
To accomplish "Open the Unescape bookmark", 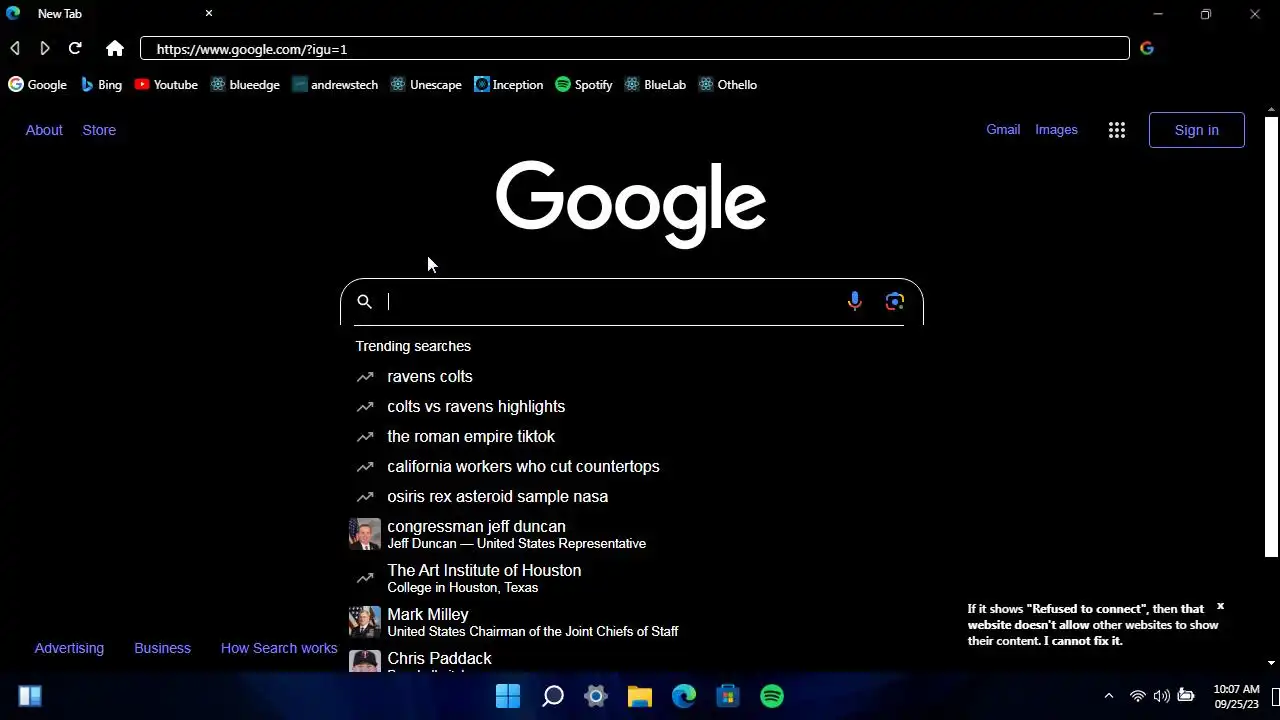I will point(426,85).
